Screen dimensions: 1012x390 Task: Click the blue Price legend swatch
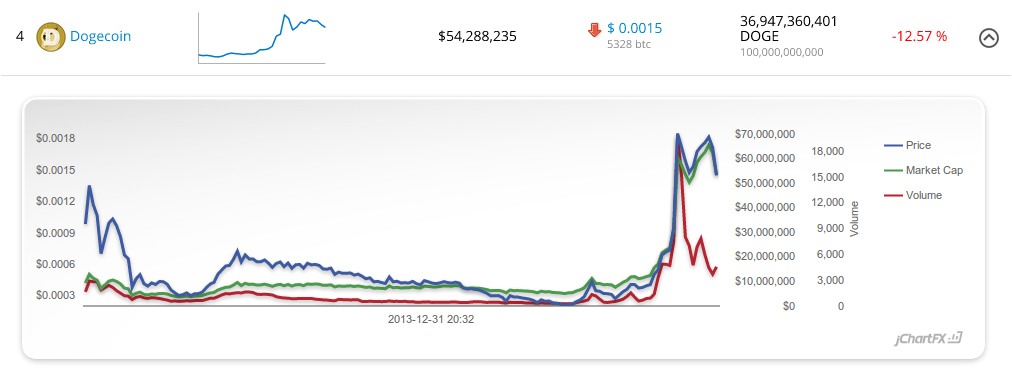click(893, 146)
